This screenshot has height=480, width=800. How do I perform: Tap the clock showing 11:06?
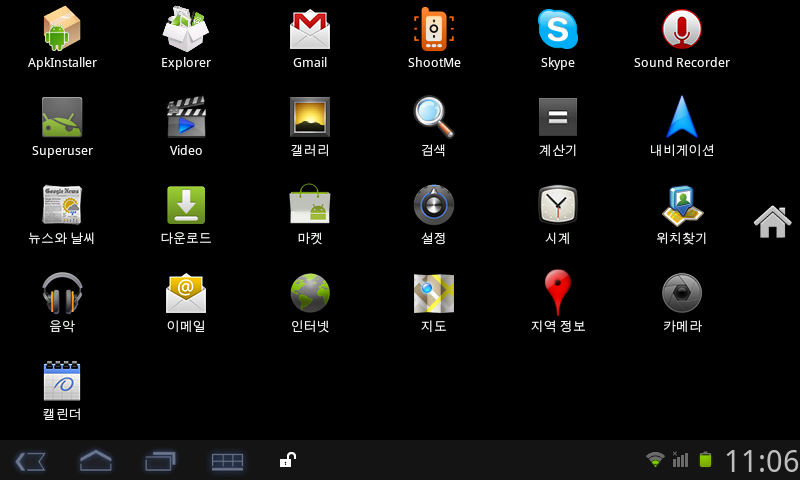point(762,461)
